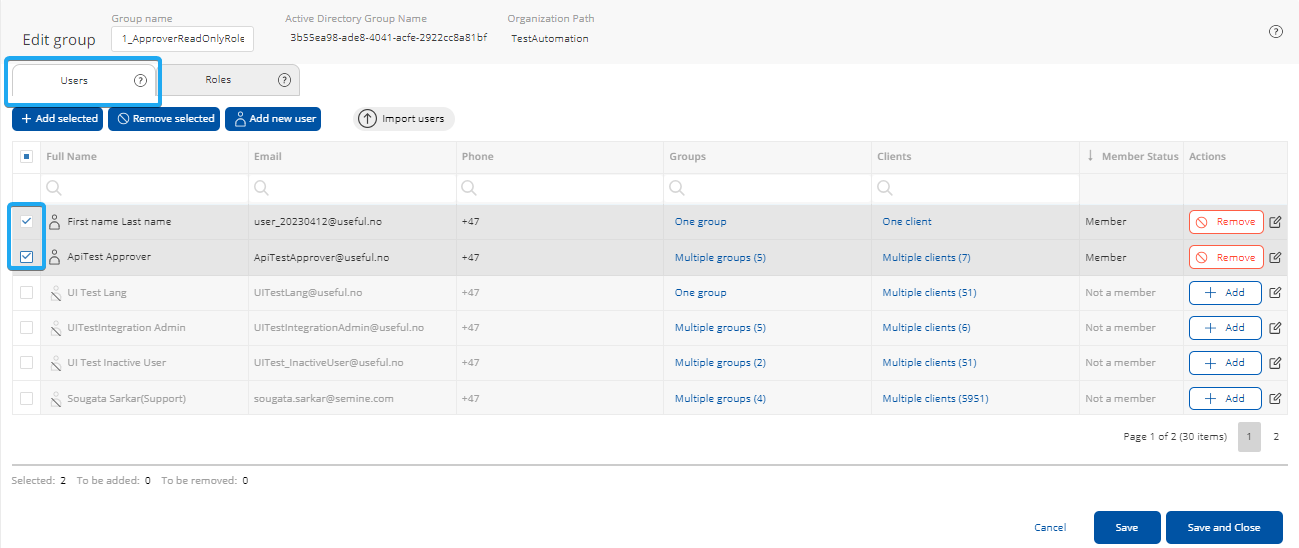Image resolution: width=1299 pixels, height=548 pixels.
Task: Click the help icon on the Users tab
Action: coord(141,80)
